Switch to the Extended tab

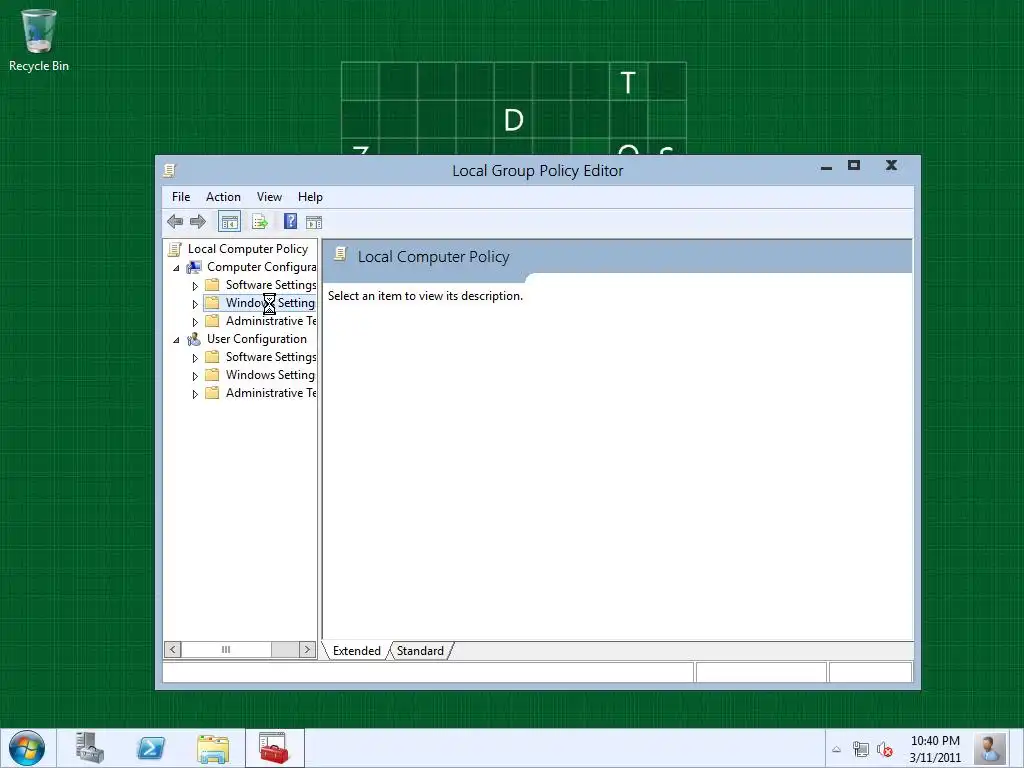pos(357,650)
